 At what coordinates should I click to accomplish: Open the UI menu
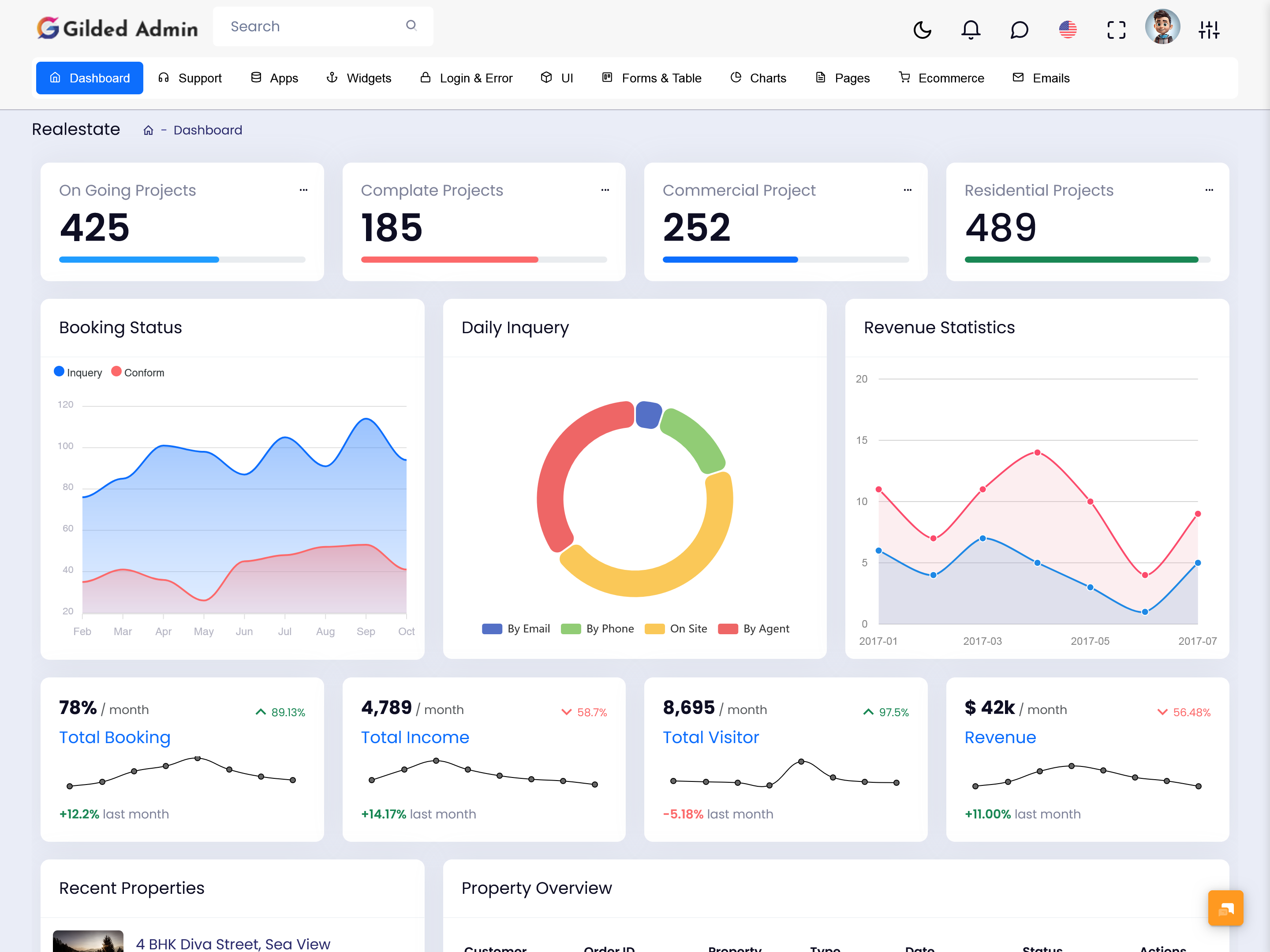(557, 78)
